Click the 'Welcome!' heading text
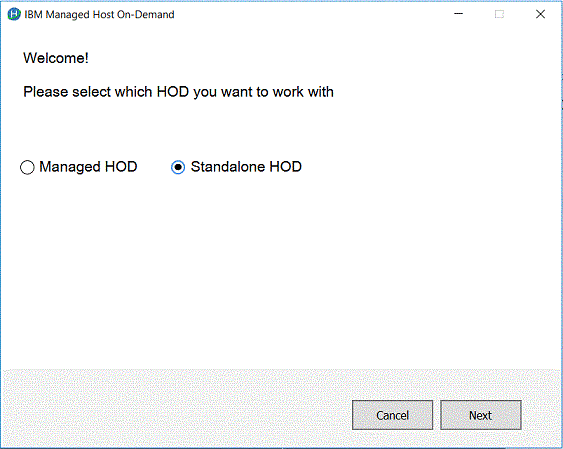 click(56, 58)
